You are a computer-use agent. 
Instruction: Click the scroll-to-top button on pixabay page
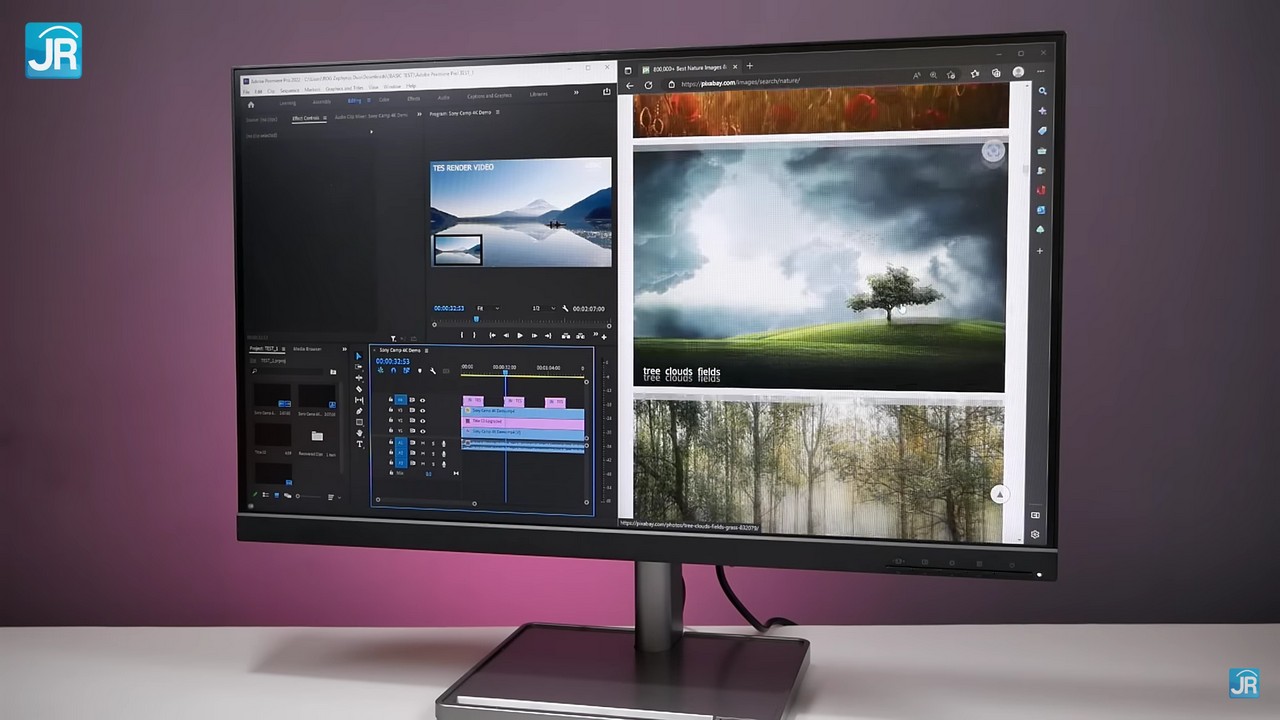pos(998,494)
